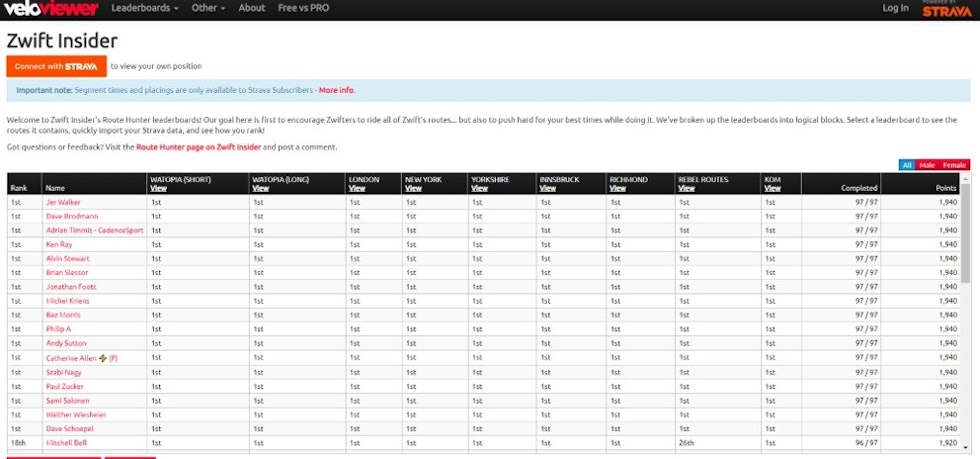Image resolution: width=980 pixels, height=459 pixels.
Task: Visit Route Hunter page on Zwift Insider
Action: (198, 148)
